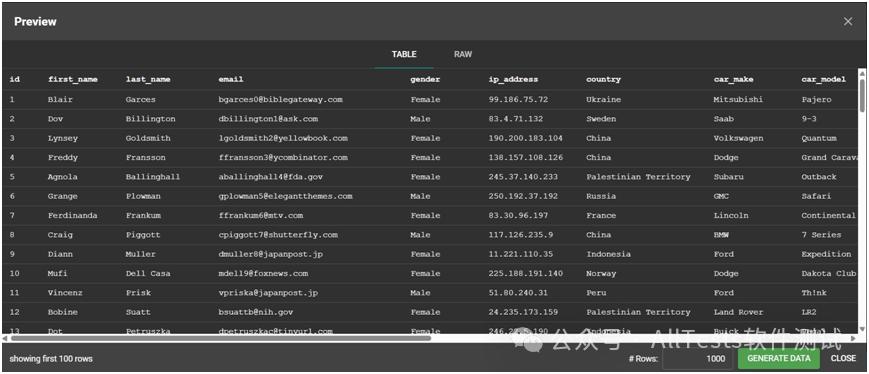This screenshot has height=374, width=869.
Task: Click the Ukraine country cell
Action: click(x=604, y=100)
